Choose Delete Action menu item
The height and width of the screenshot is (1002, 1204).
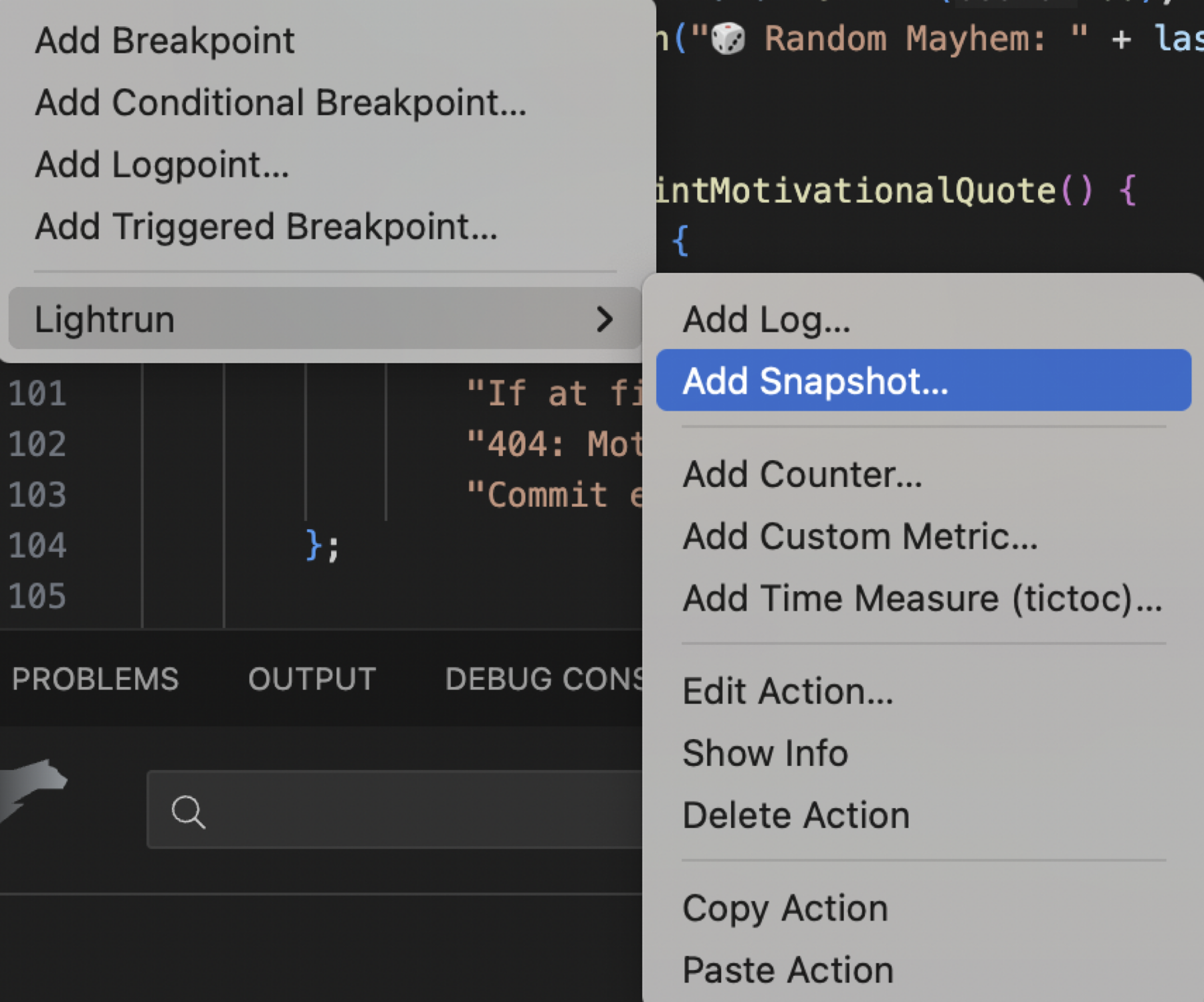point(795,815)
